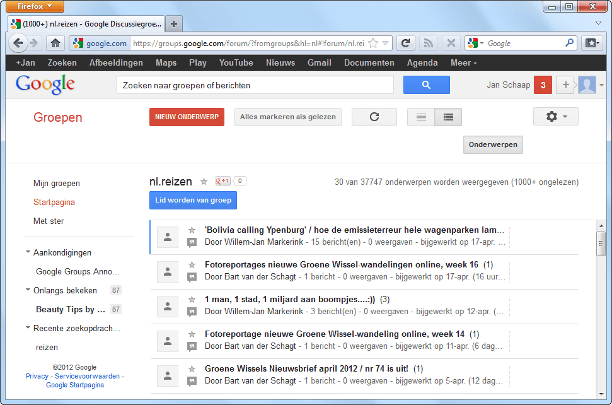Click the share plus button near profile

coord(565,85)
